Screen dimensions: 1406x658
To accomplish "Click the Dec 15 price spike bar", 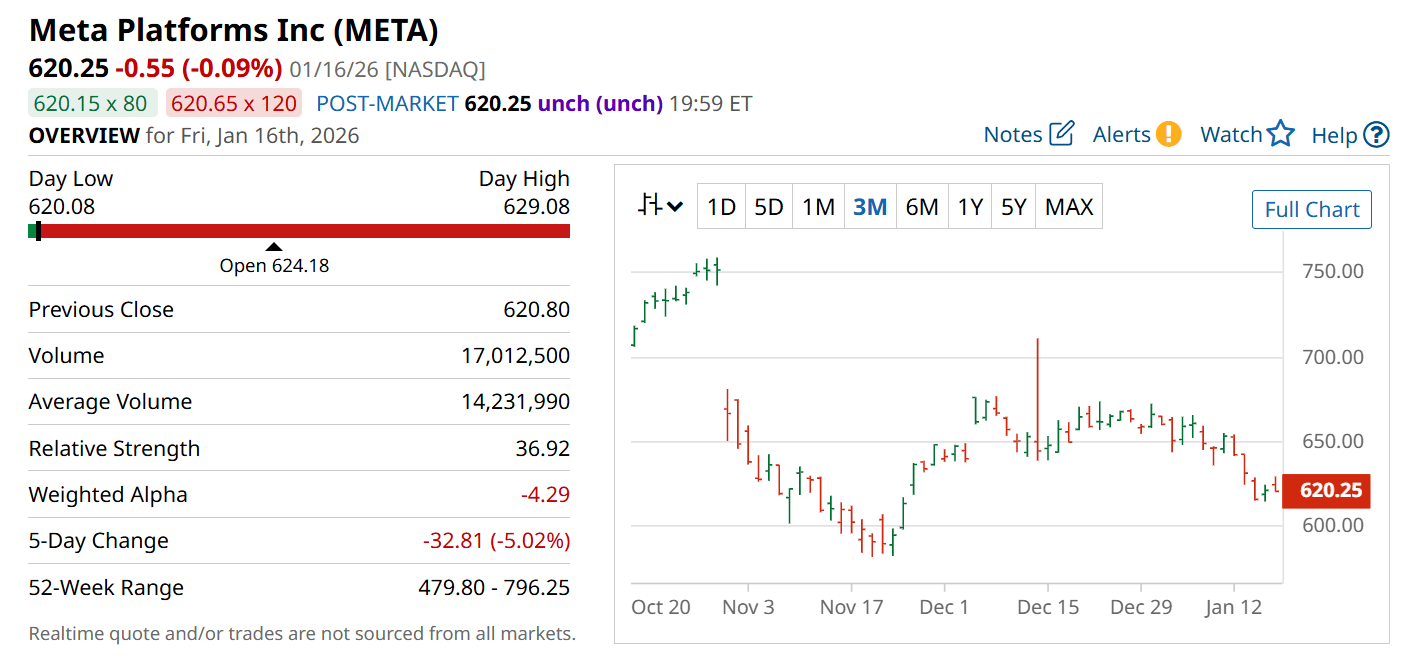I will (x=1038, y=390).
